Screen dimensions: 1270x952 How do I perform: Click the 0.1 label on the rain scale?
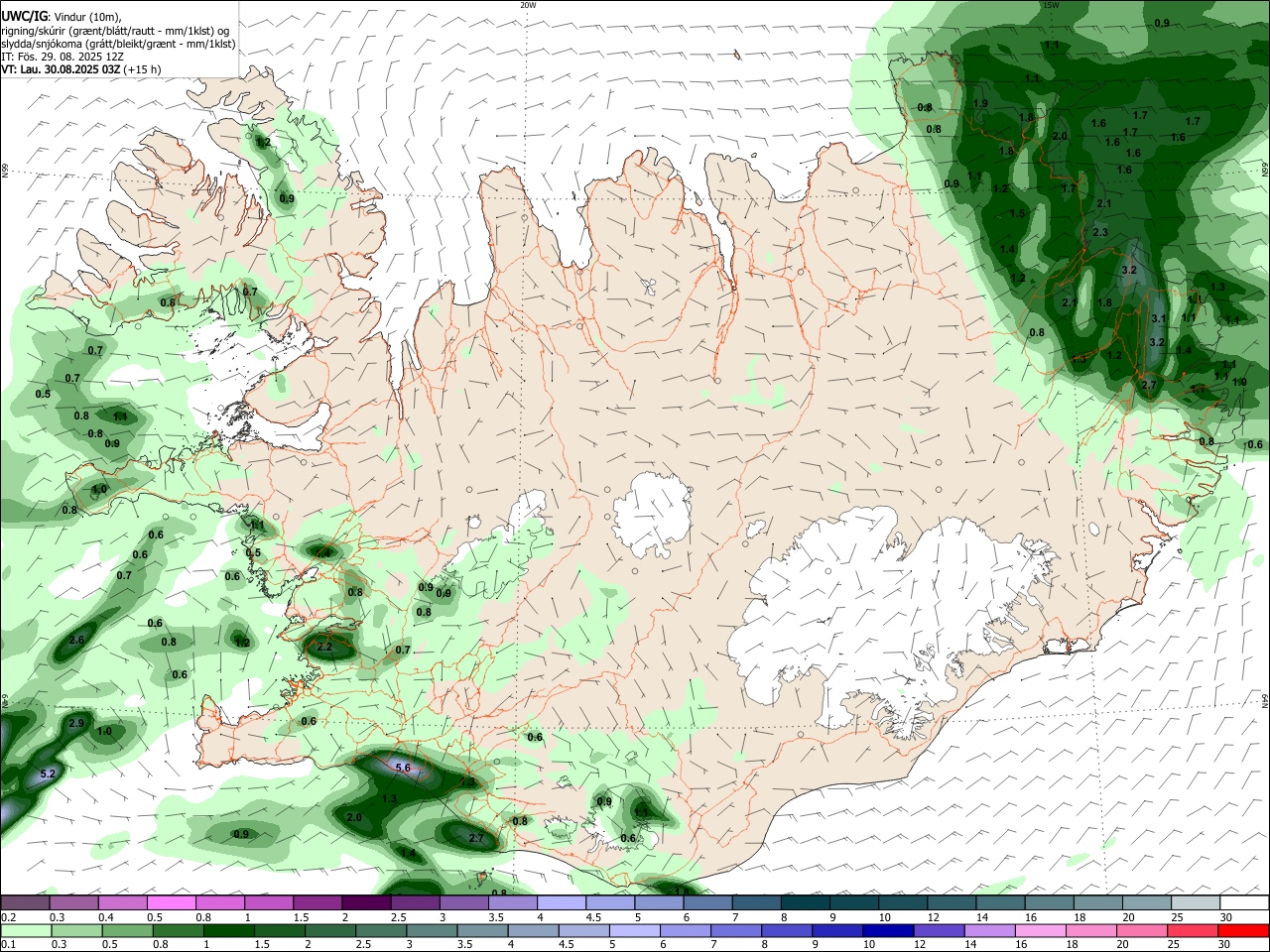(x=8, y=945)
